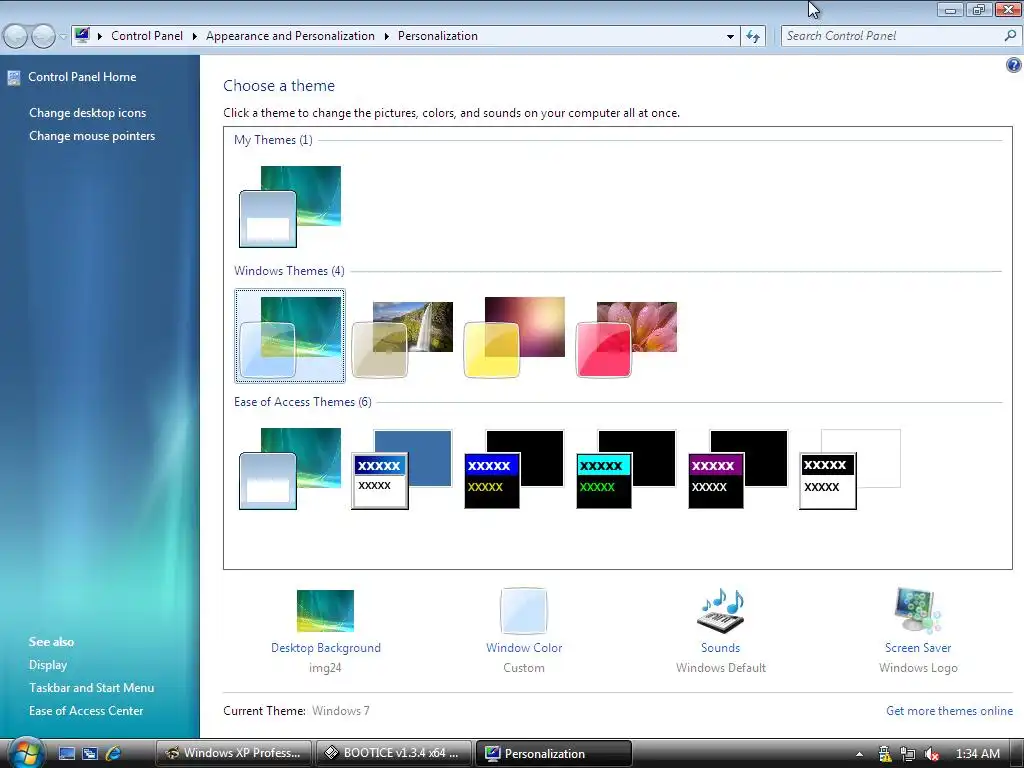Click the network tray icon
Screen dimensions: 1024x768
908,754
